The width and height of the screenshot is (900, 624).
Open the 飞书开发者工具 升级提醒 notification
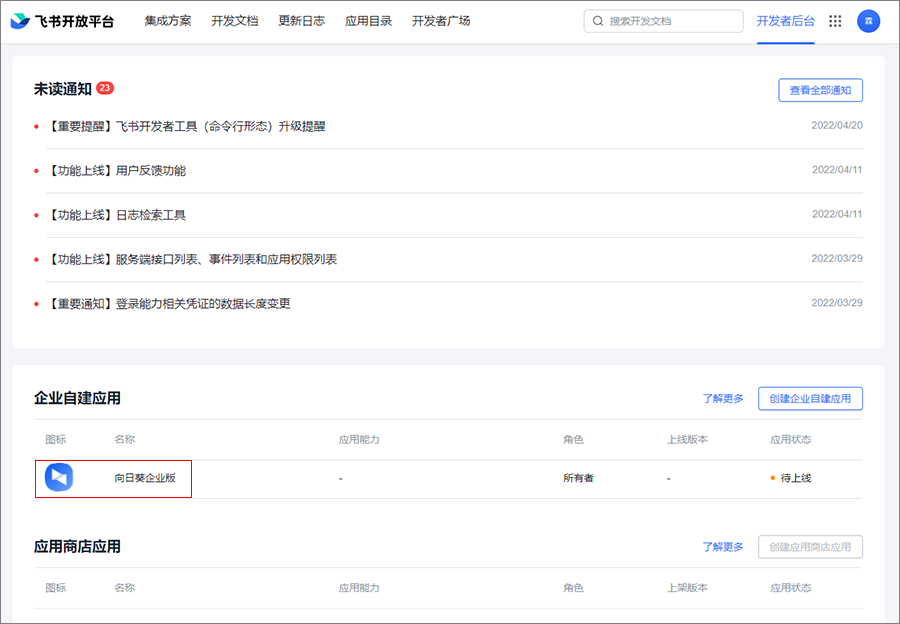click(186, 127)
